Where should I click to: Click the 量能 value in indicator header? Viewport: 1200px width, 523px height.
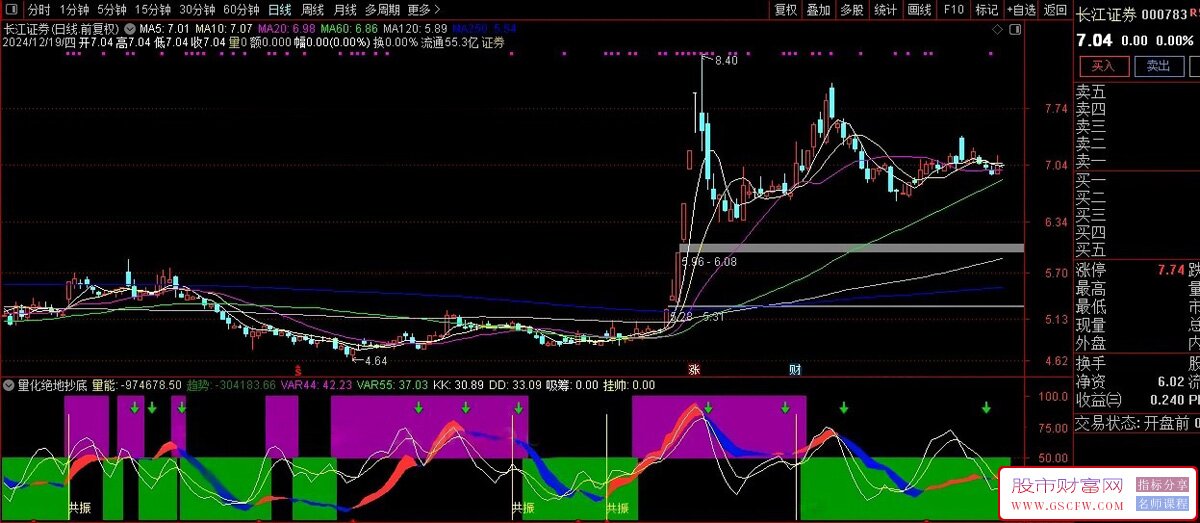137,385
